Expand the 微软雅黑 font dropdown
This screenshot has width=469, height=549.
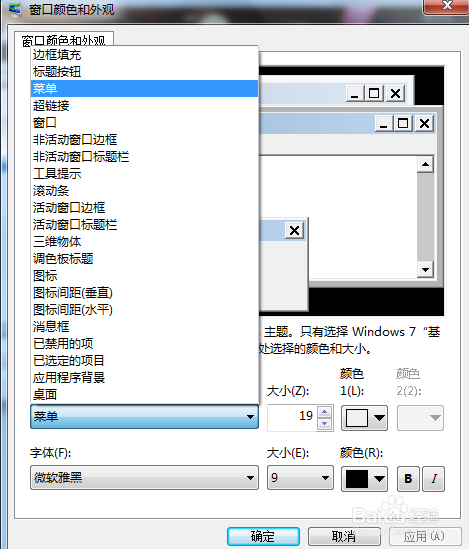click(x=144, y=478)
